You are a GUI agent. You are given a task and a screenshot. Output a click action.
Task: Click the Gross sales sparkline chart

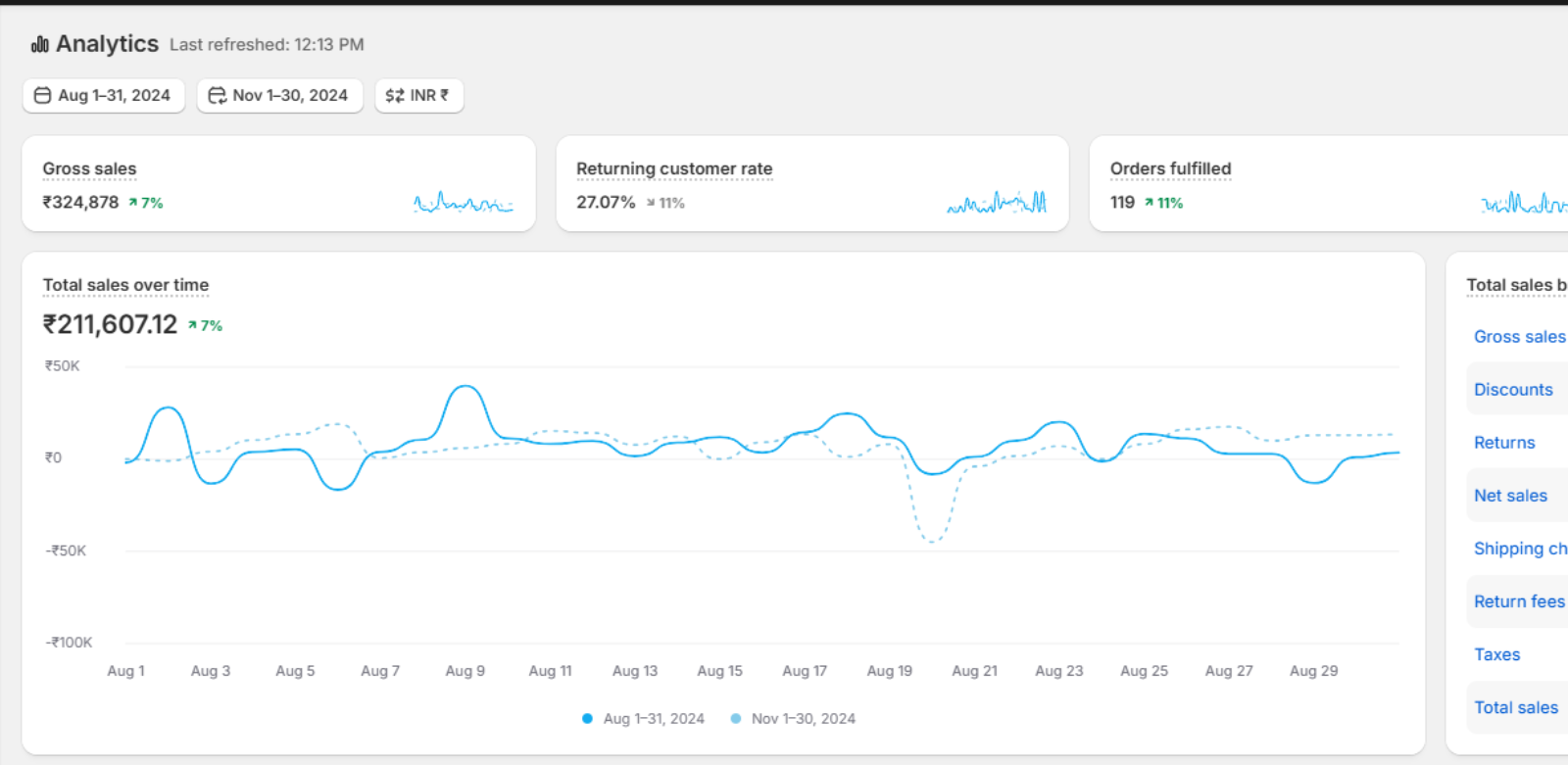(x=463, y=203)
